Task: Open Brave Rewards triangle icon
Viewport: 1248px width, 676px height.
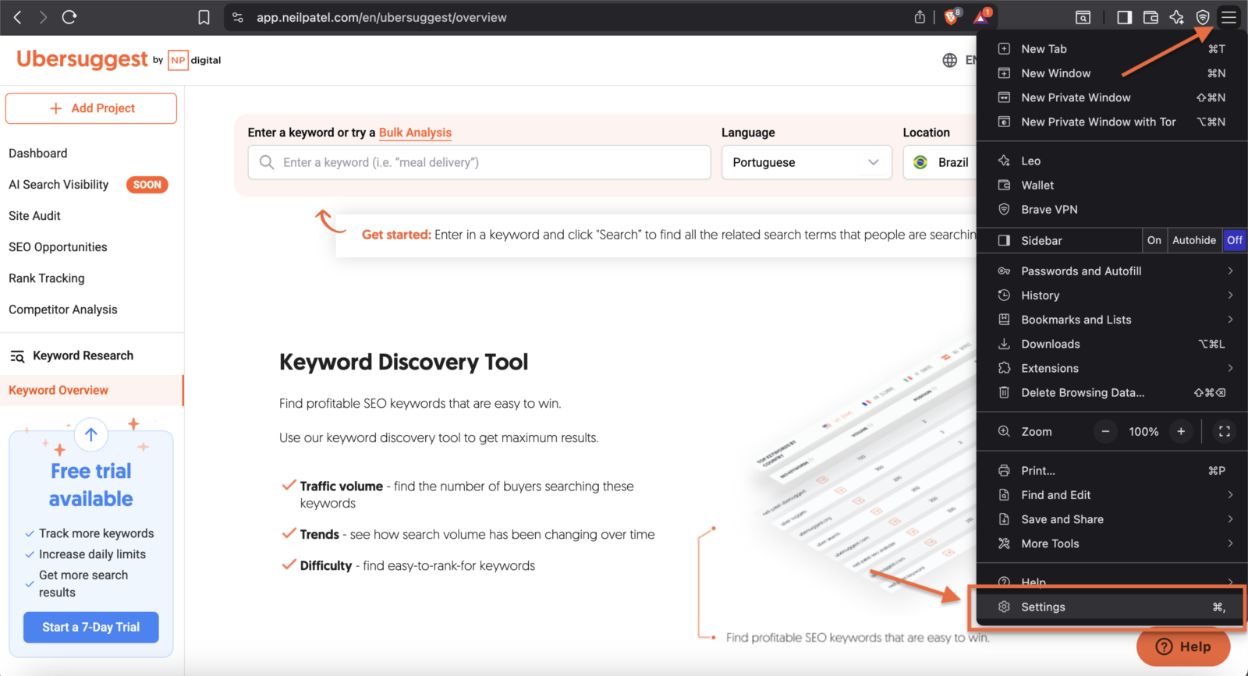Action: (x=982, y=16)
